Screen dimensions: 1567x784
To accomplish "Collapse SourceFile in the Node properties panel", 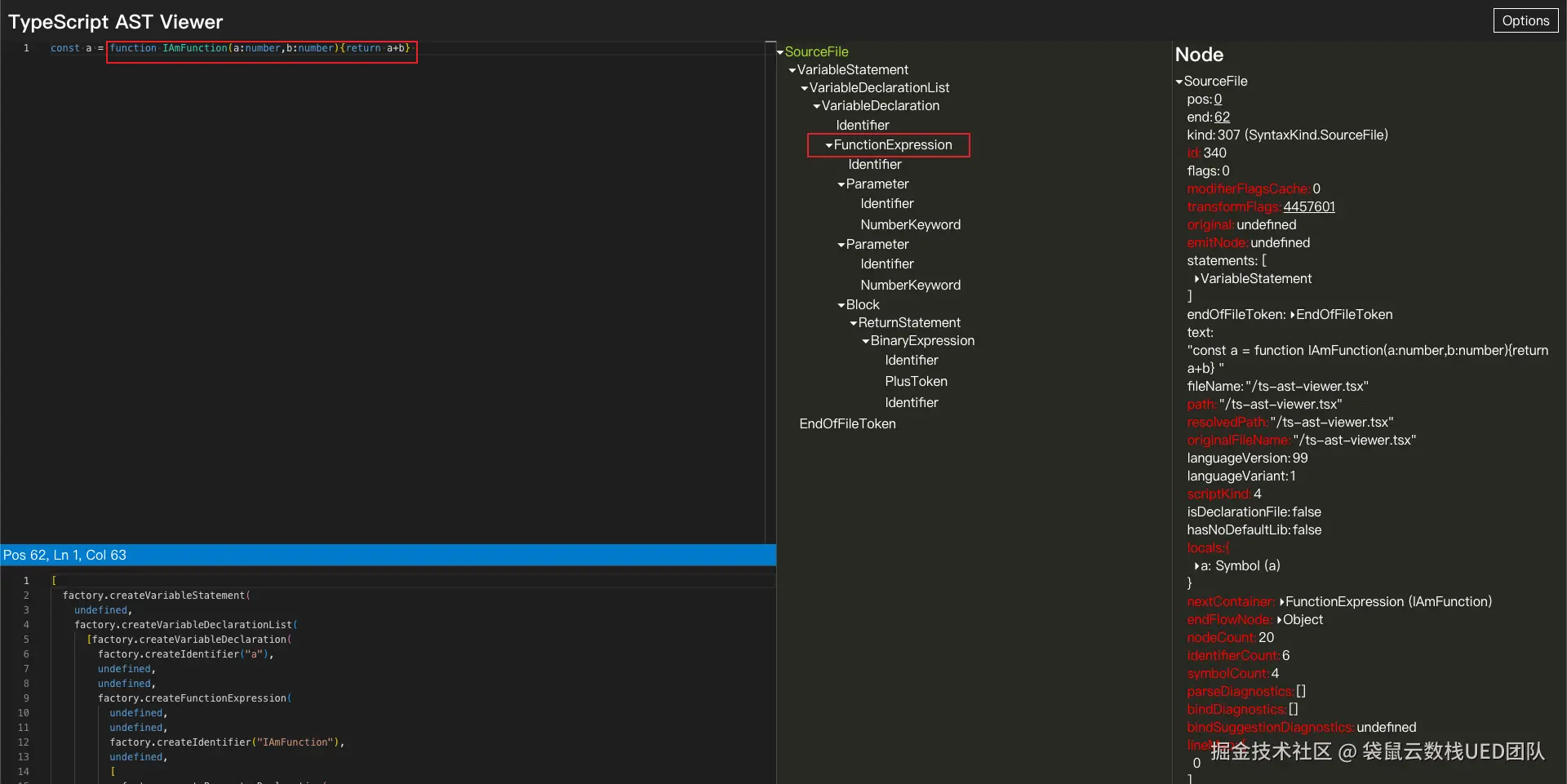I will pyautogui.click(x=1179, y=82).
